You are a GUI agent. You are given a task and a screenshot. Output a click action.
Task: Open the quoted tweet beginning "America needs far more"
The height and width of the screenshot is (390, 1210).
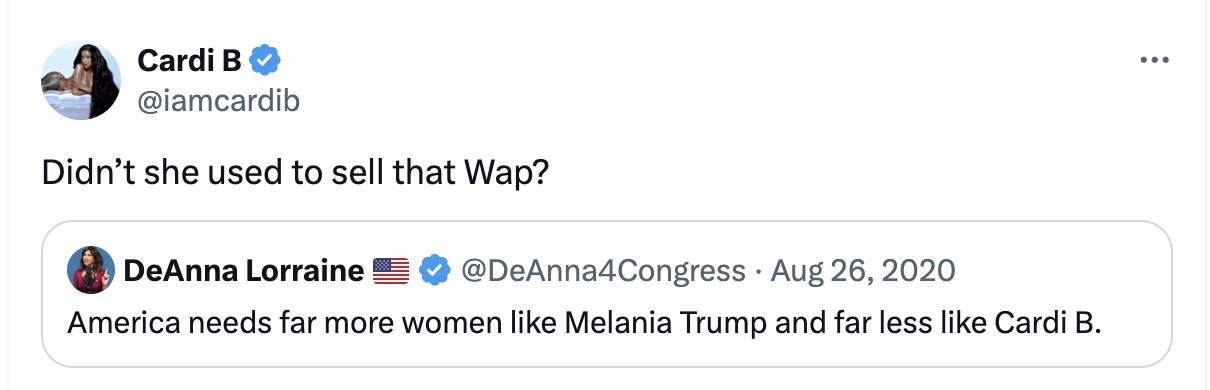coord(606,294)
